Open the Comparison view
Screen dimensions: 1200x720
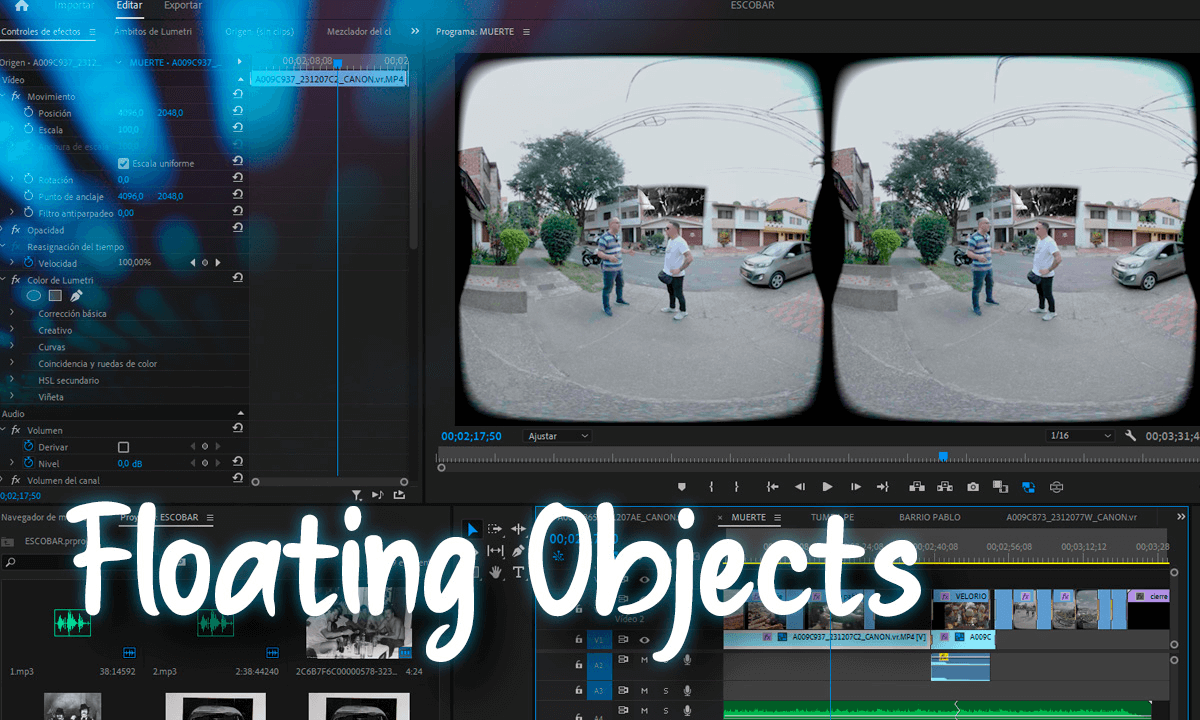(1000, 487)
